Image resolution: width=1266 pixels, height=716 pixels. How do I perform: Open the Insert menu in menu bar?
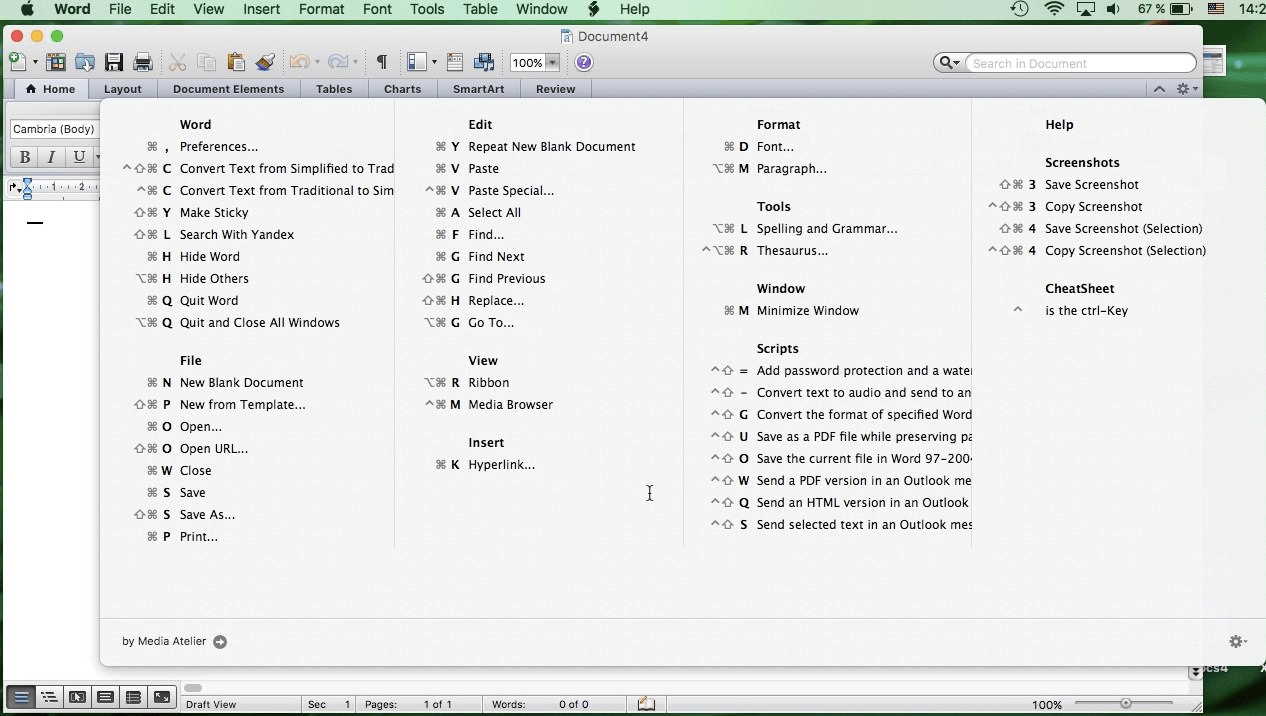click(x=261, y=9)
